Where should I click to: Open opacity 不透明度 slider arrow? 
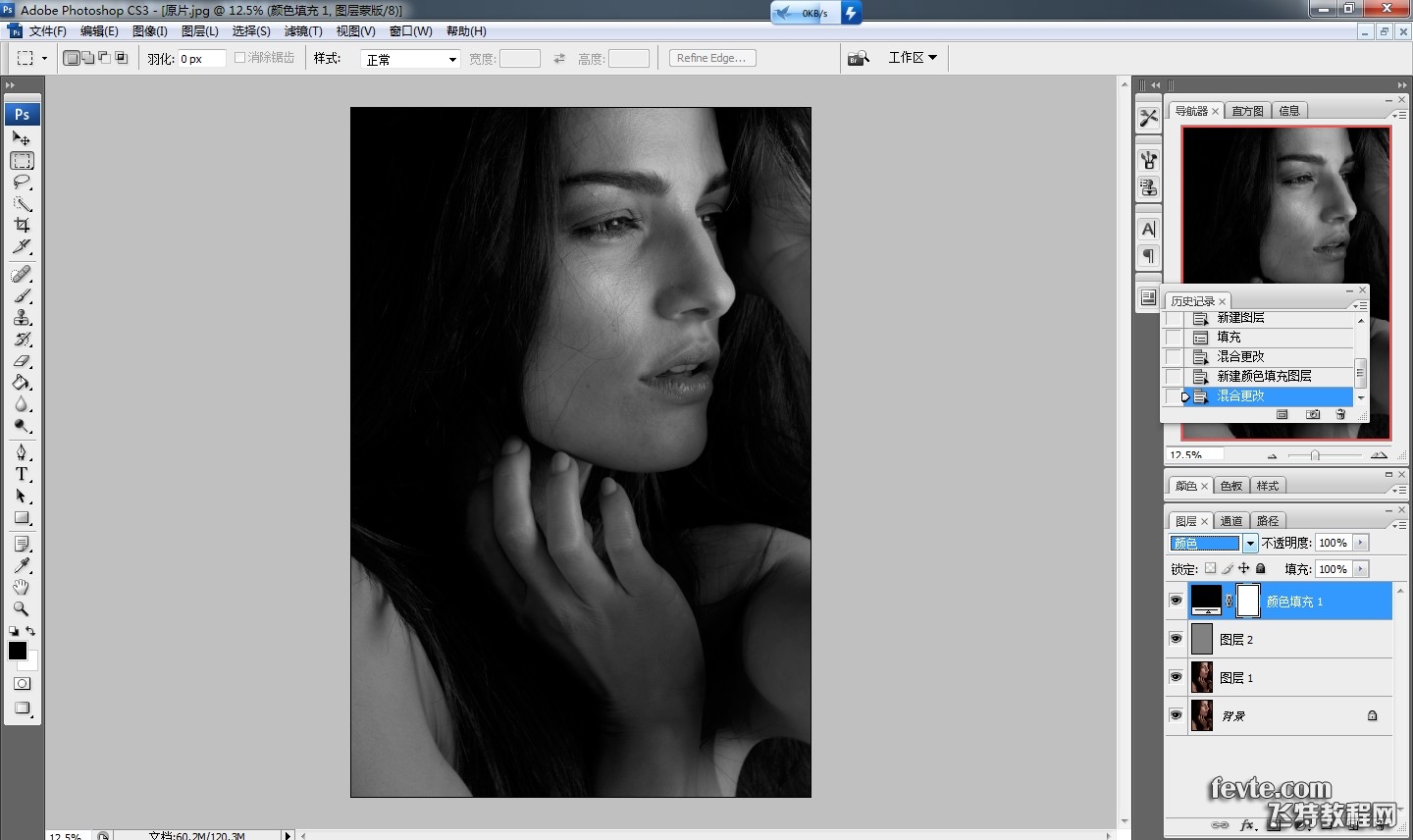1360,543
